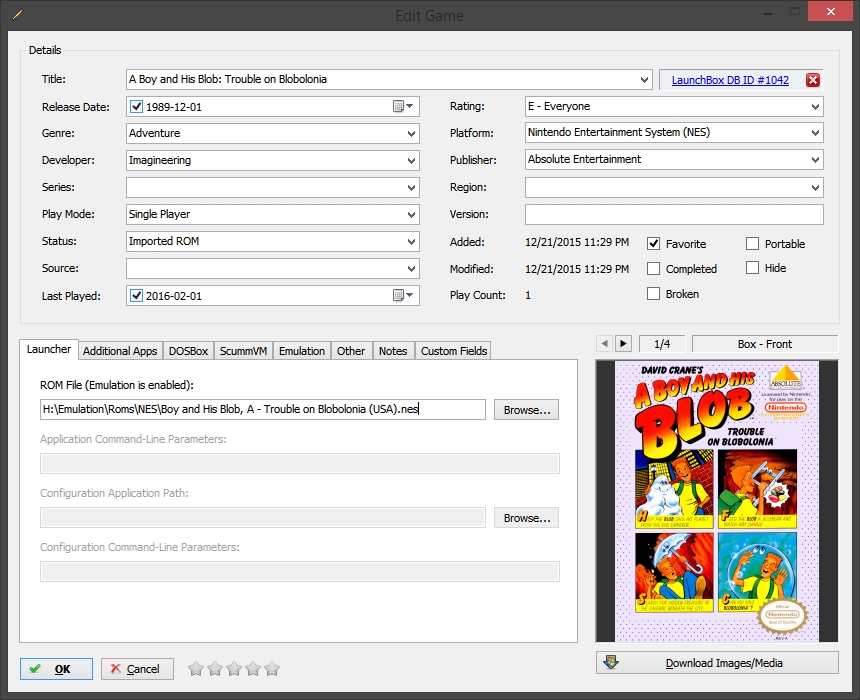Image resolution: width=860 pixels, height=700 pixels.
Task: Browse for Configuration Application Path
Action: tap(527, 518)
